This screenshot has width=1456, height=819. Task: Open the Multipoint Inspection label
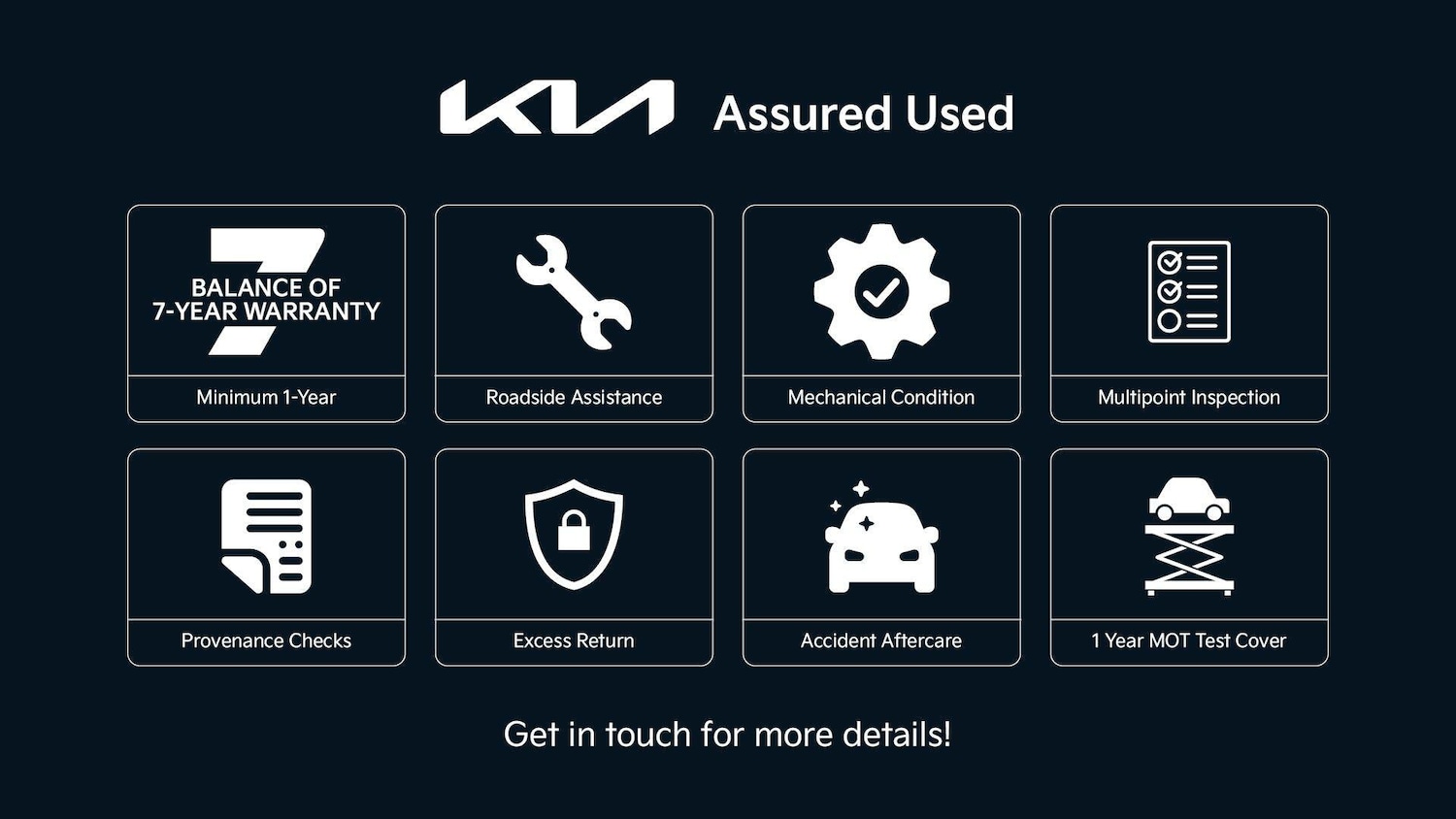coord(1189,397)
